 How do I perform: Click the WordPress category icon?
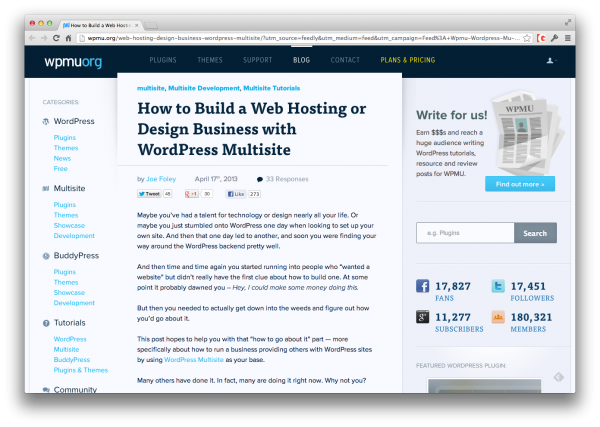(x=46, y=122)
